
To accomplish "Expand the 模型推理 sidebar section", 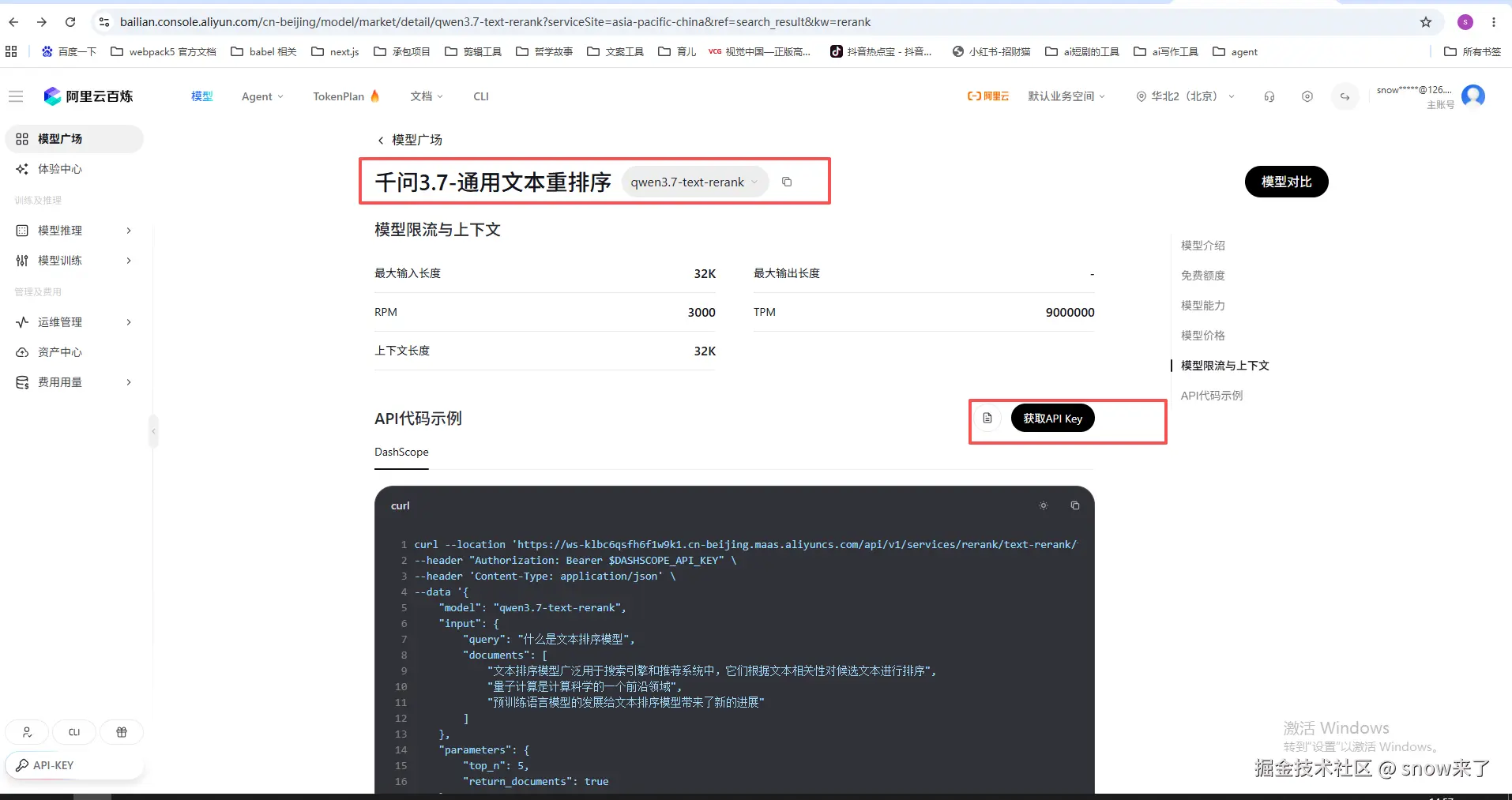I will pyautogui.click(x=74, y=230).
